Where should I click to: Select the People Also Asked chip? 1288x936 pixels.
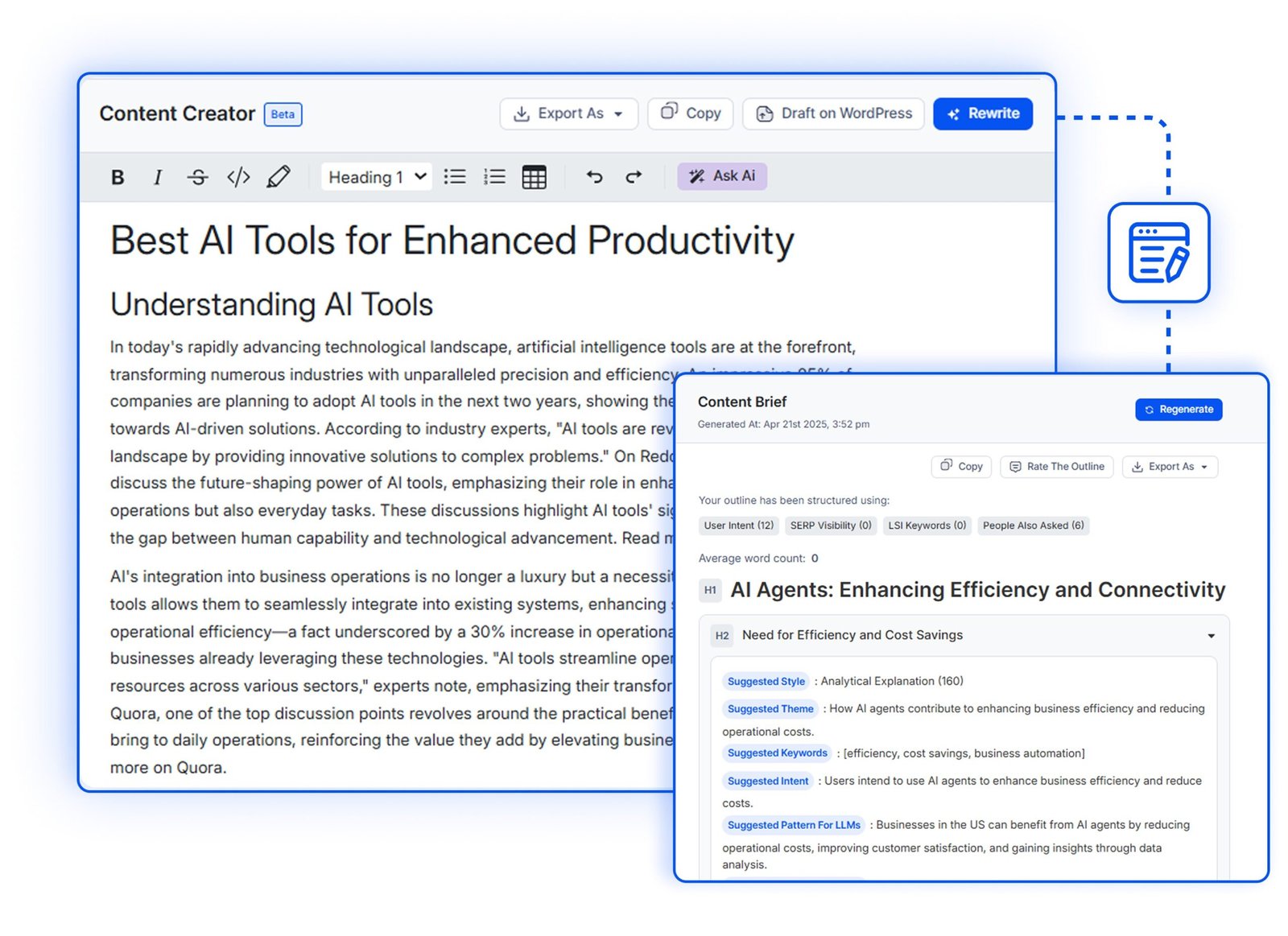[1033, 526]
